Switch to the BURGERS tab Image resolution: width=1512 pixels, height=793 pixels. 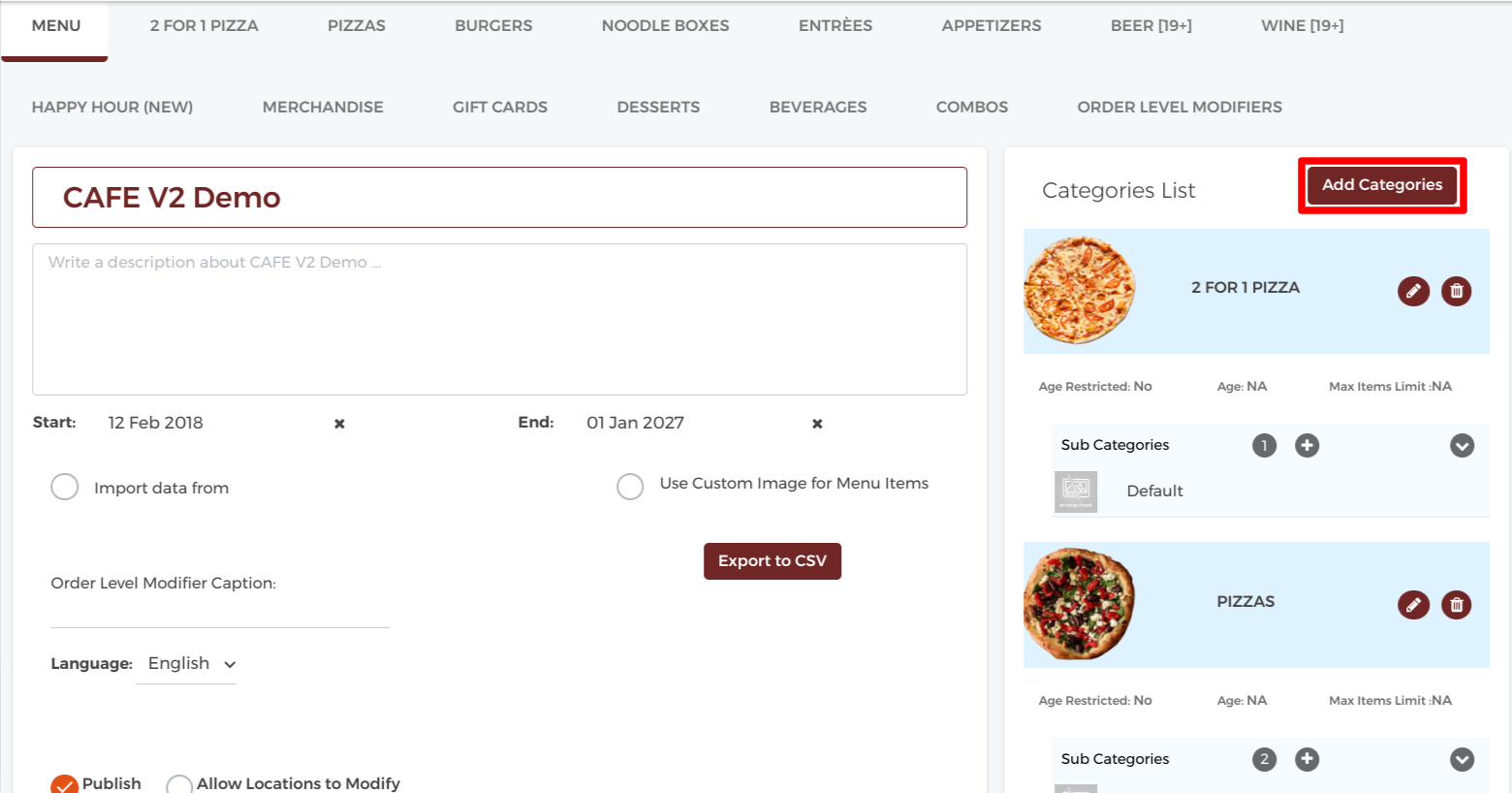coord(493,26)
